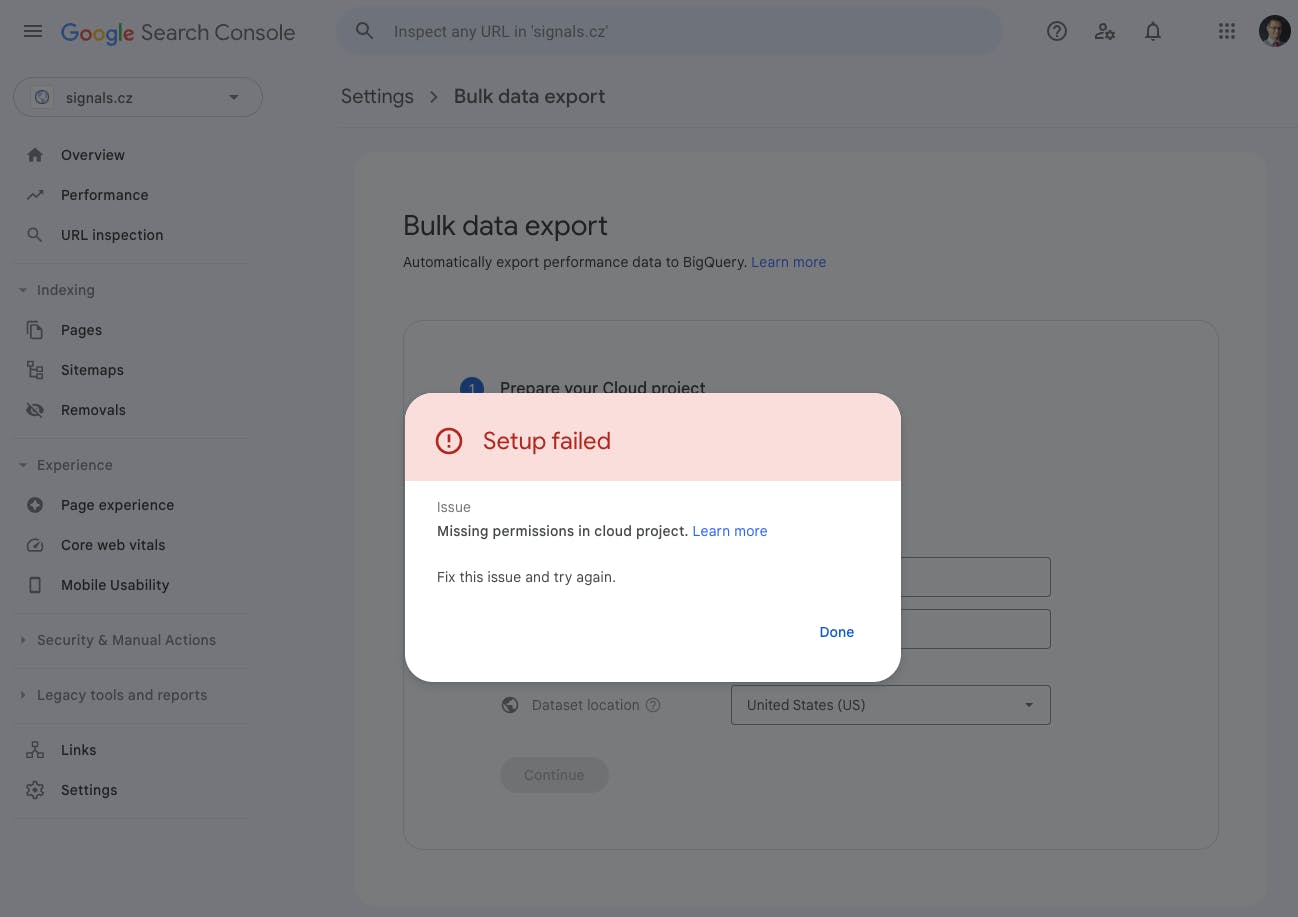Click the Performance trend icon
The image size is (1298, 917).
35,195
